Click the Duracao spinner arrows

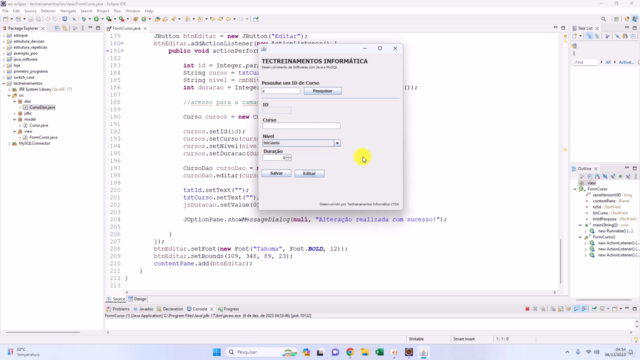click(x=289, y=158)
